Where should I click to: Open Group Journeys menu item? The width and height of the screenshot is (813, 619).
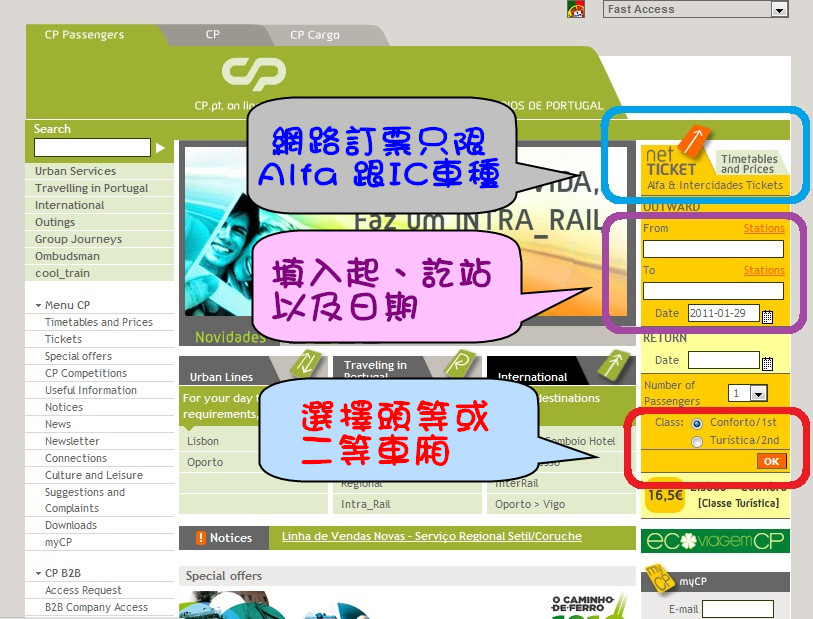[78, 240]
